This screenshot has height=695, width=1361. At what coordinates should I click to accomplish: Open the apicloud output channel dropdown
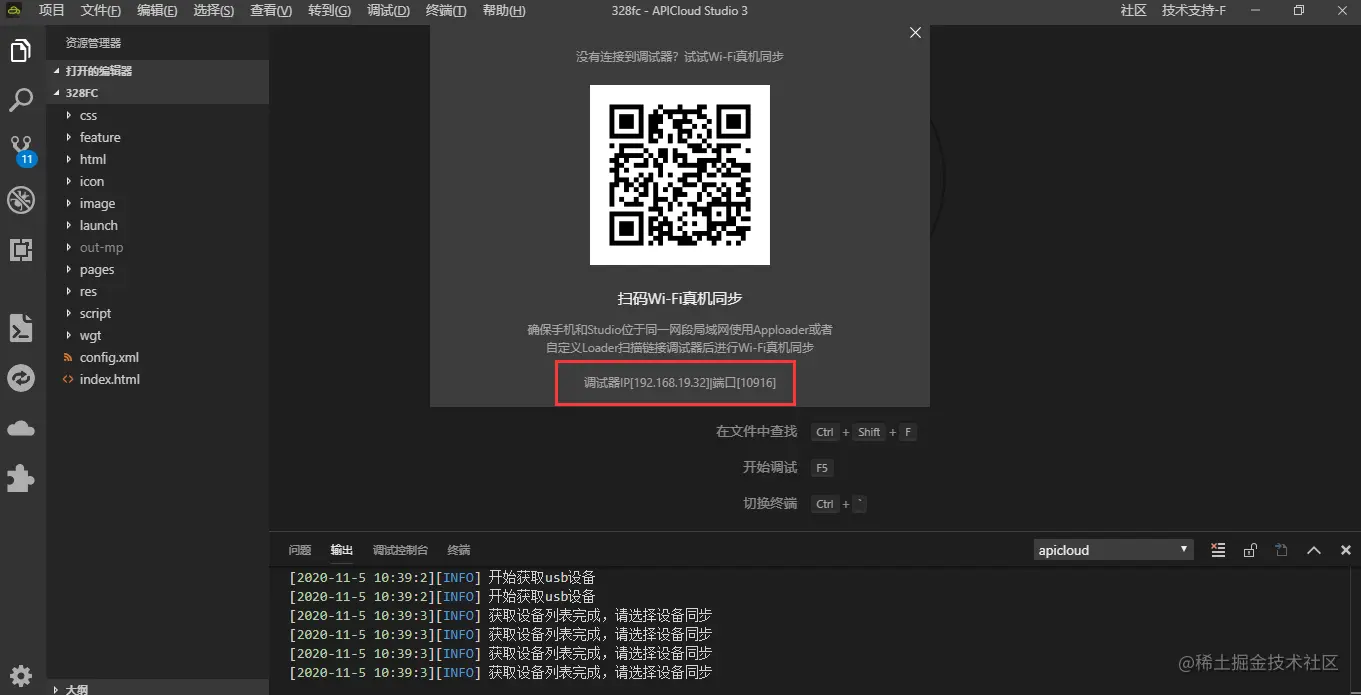point(1114,550)
